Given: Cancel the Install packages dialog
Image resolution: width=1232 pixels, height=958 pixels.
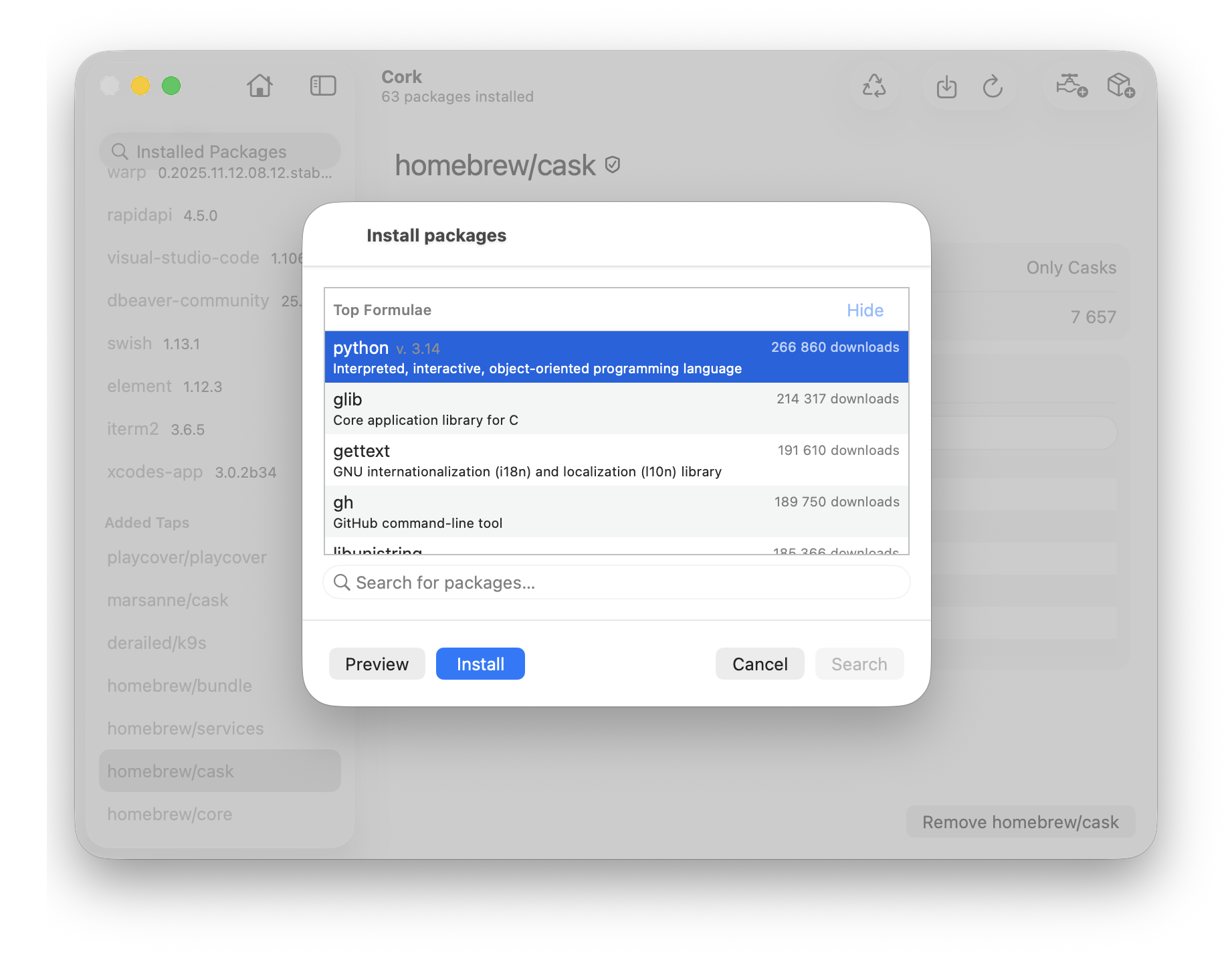Looking at the screenshot, I should point(759,664).
